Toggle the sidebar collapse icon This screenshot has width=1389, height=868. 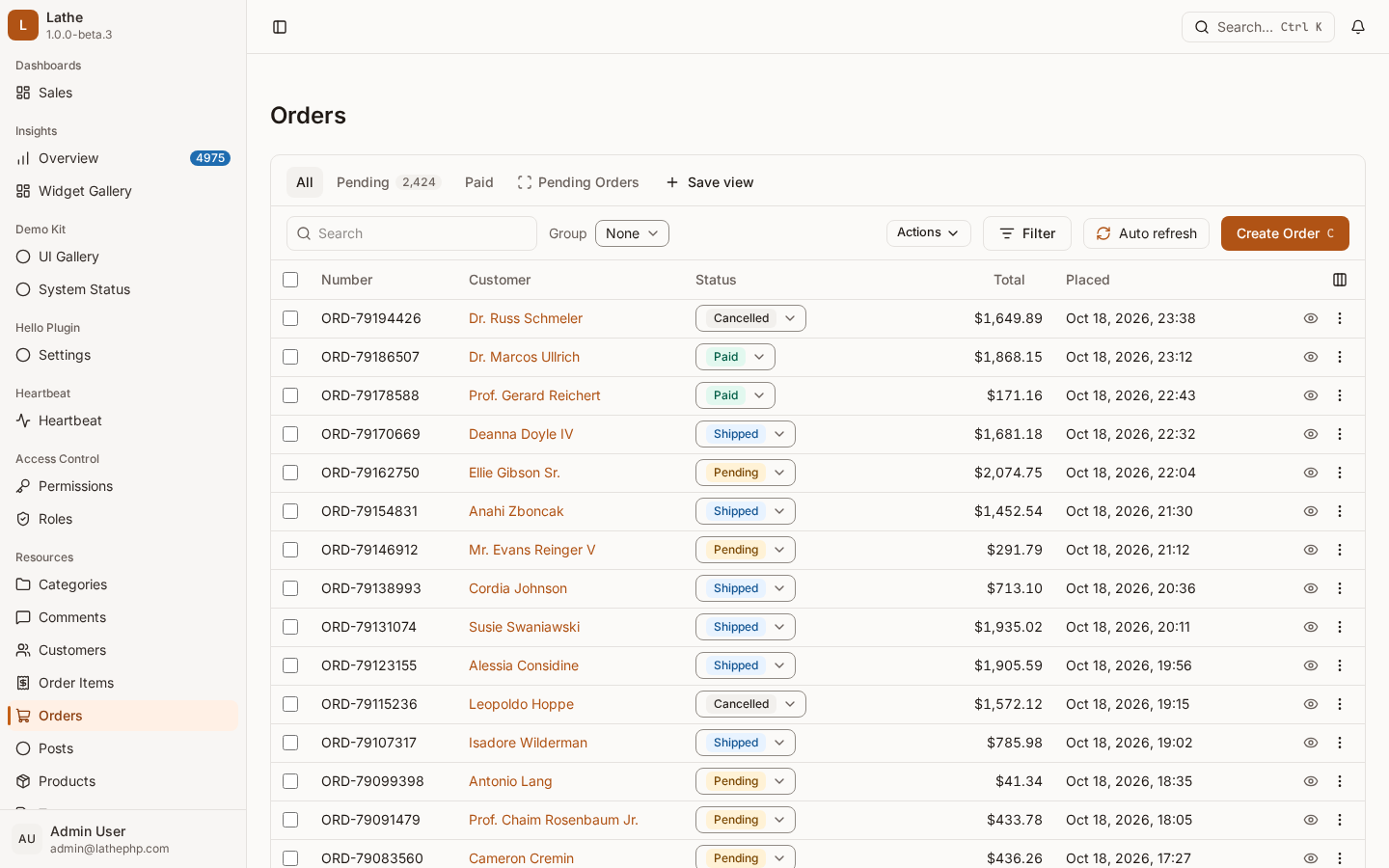click(280, 27)
